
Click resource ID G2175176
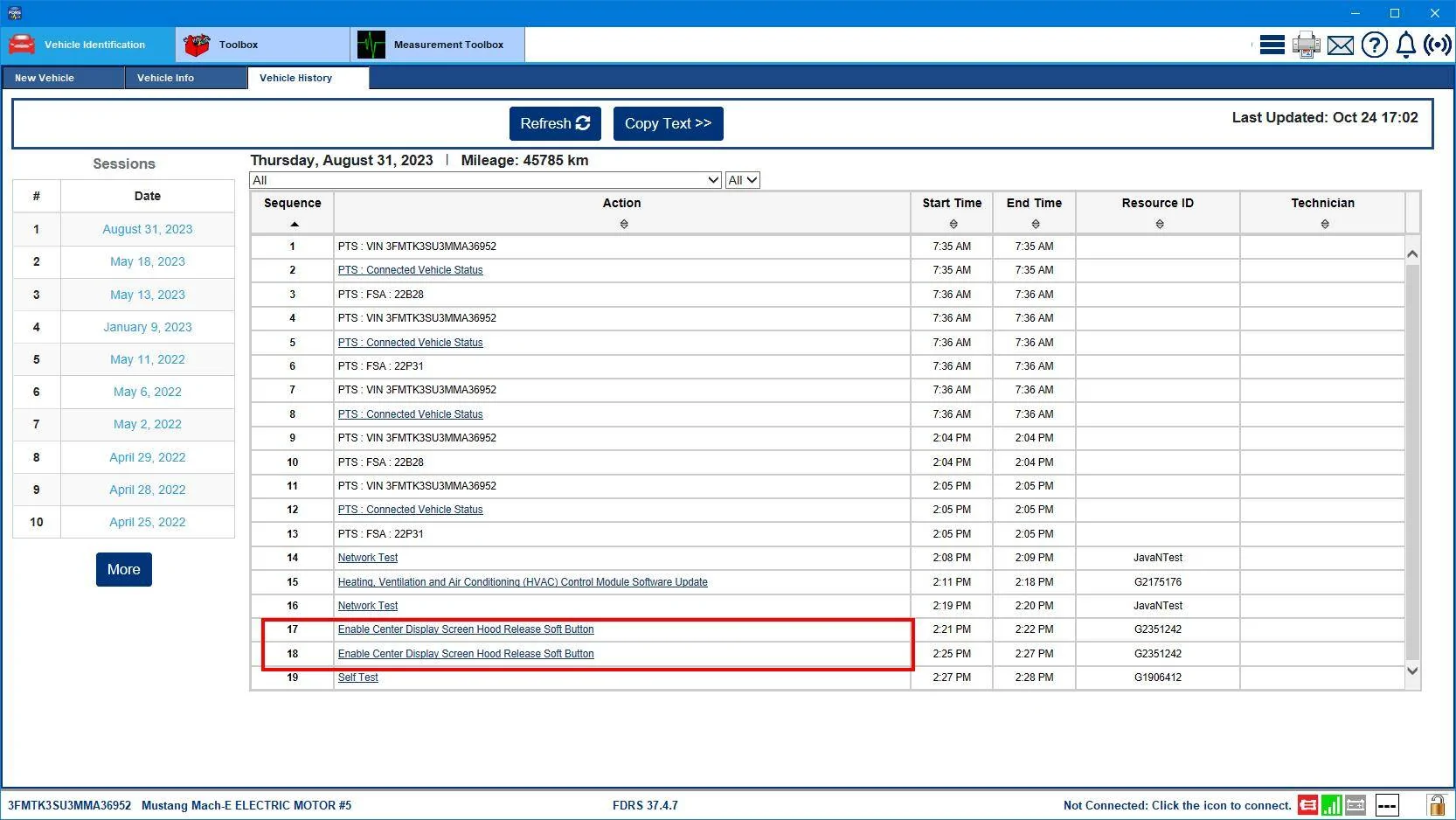(1158, 582)
